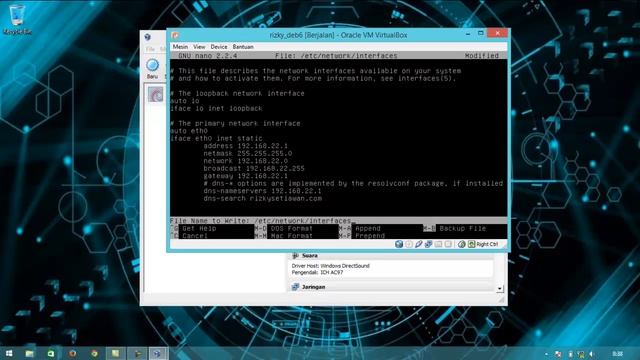Click the Action Center flag tray icon
The width and height of the screenshot is (640, 360).
point(558,354)
